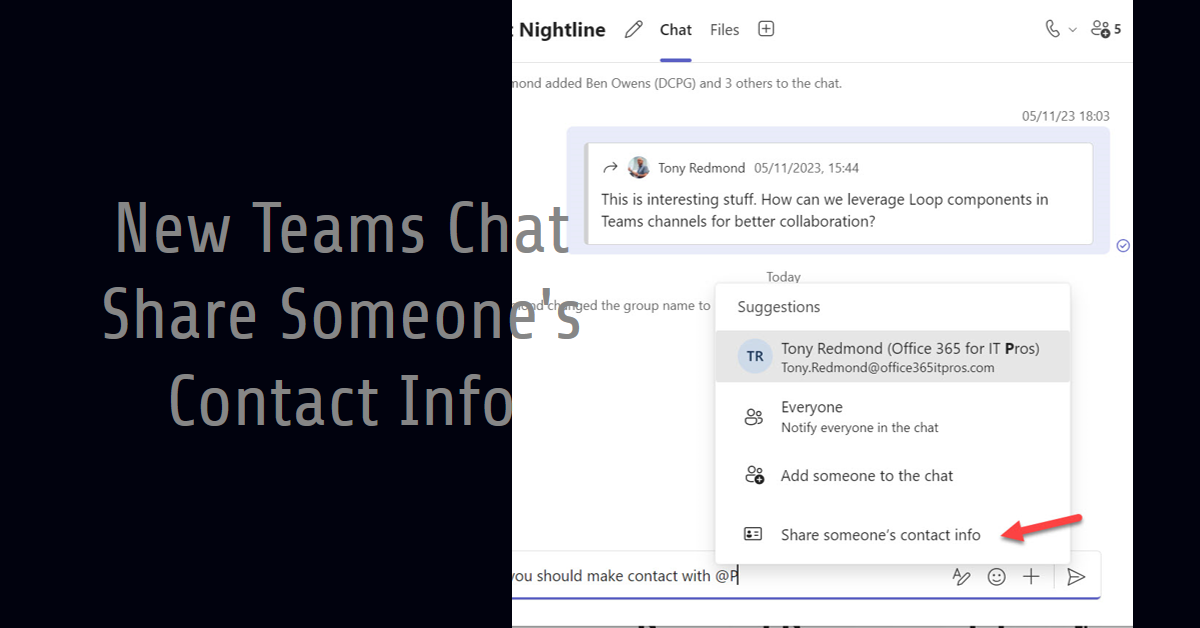
Task: Select Tony Redmond from the Suggestions list
Action: point(892,357)
